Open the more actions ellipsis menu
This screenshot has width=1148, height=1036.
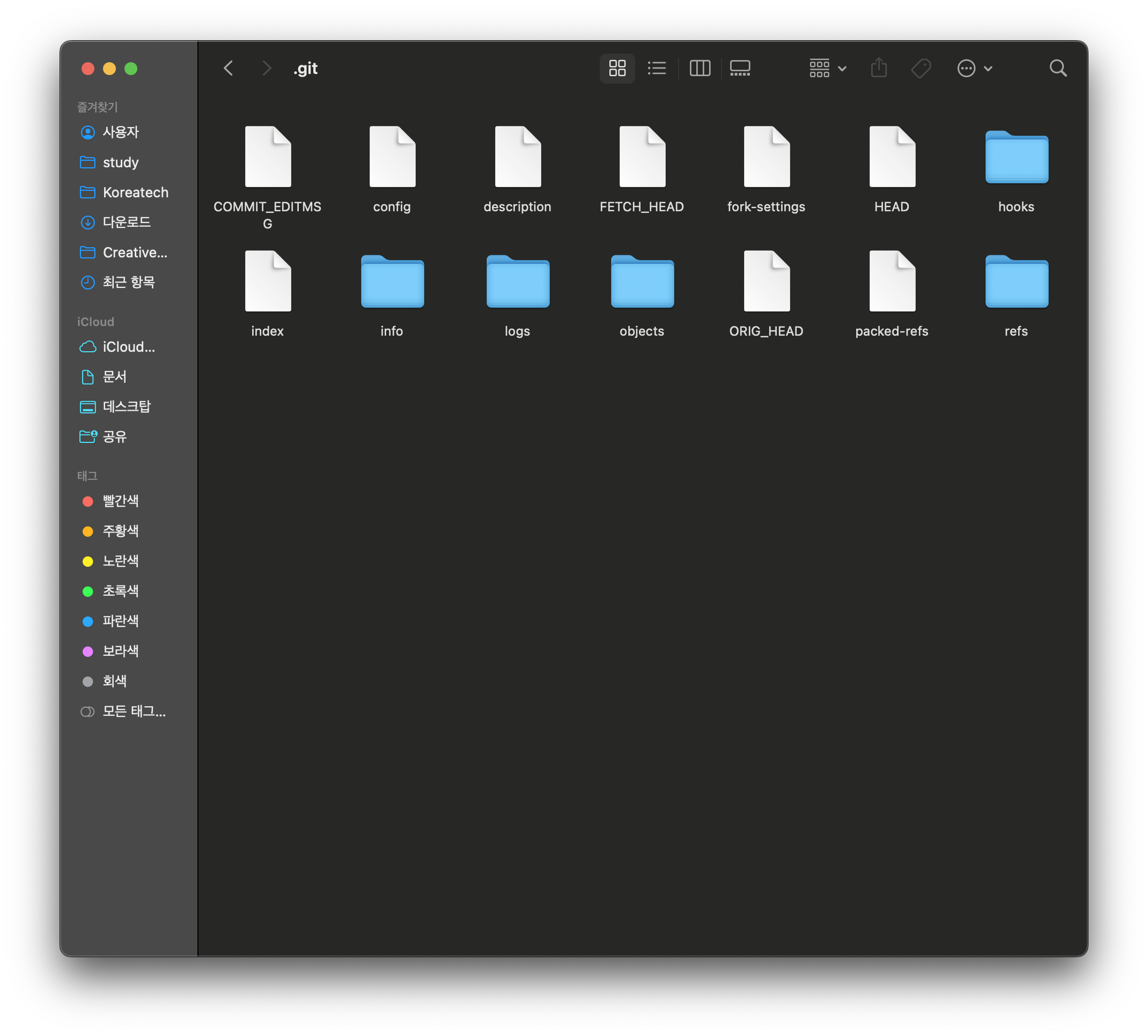974,68
